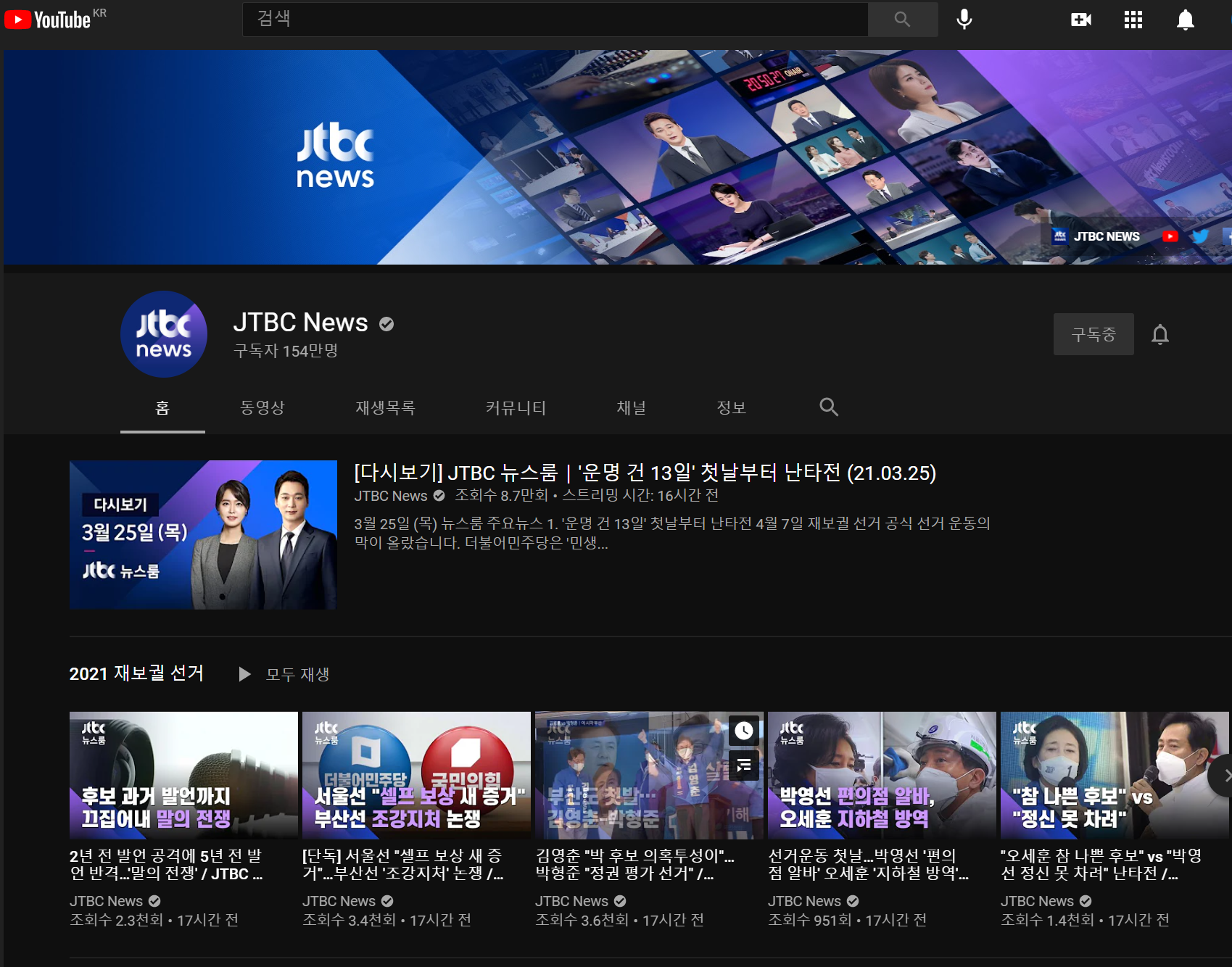Open the 참 나쁜 후보 vs thumbnail

1115,775
